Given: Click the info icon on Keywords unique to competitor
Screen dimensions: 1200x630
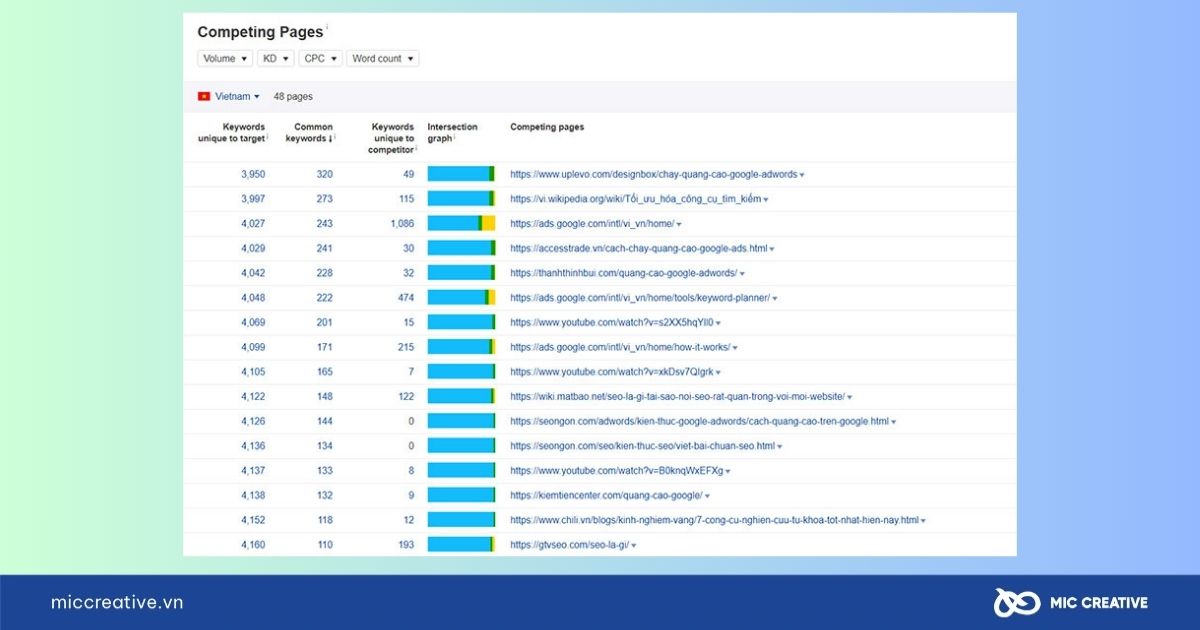Looking at the screenshot, I should click(x=417, y=149).
